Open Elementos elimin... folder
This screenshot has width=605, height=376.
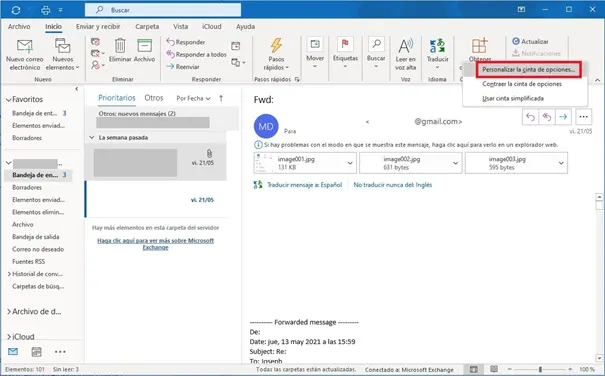click(x=38, y=212)
